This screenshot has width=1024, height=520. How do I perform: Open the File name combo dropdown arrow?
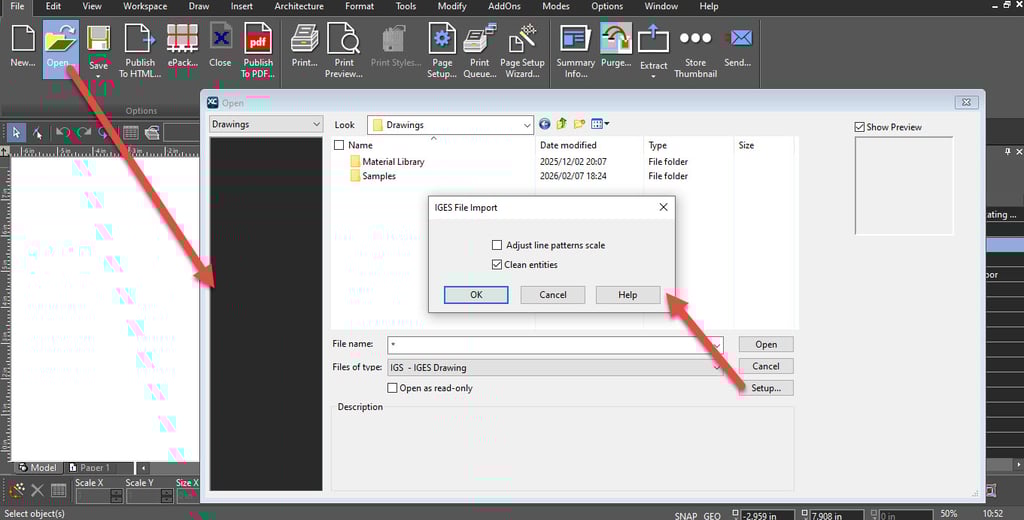[x=717, y=345]
